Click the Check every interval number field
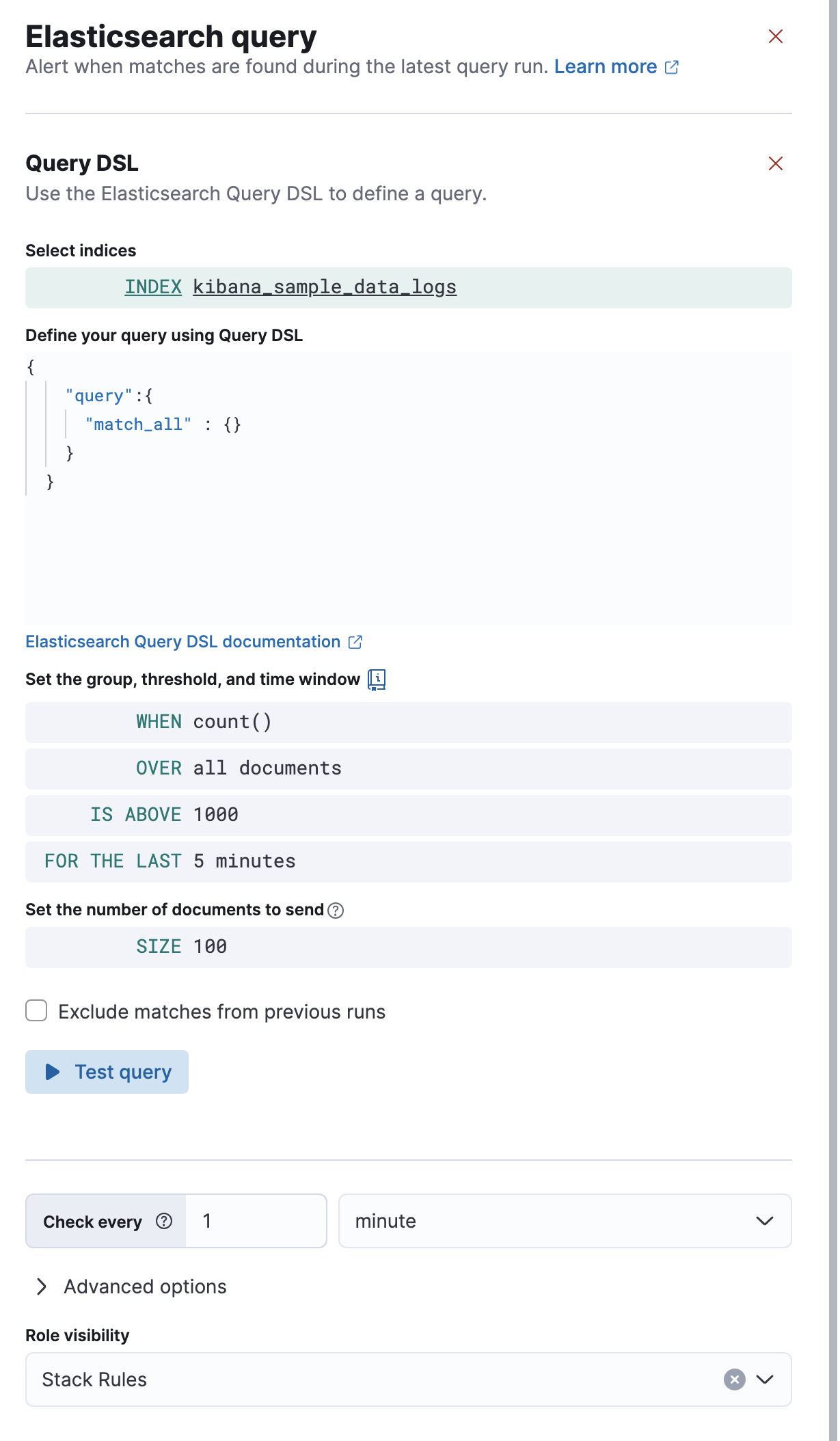840x1441 pixels. pyautogui.click(x=256, y=1221)
